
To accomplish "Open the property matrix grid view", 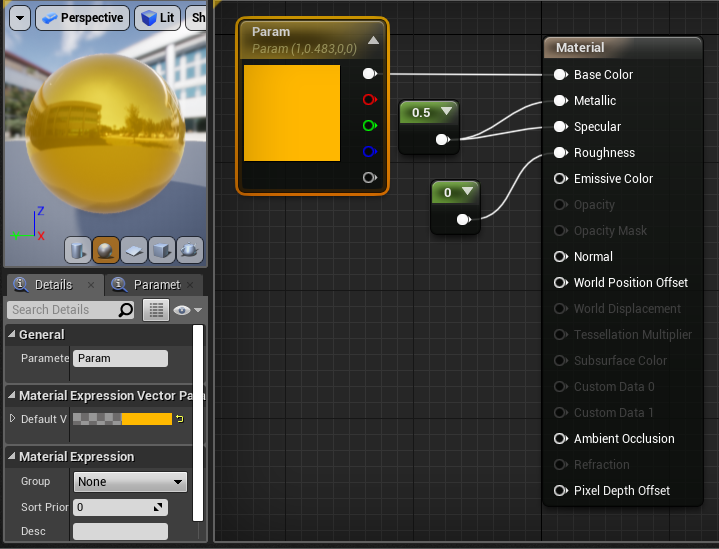I will [x=155, y=310].
